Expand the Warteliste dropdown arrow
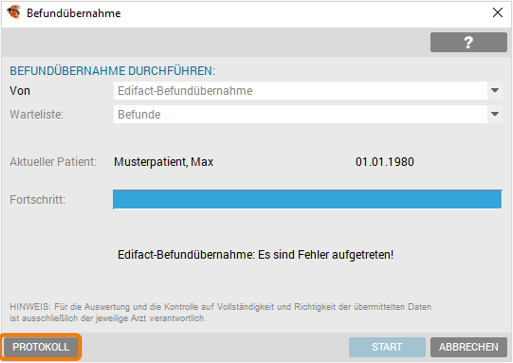 point(495,114)
